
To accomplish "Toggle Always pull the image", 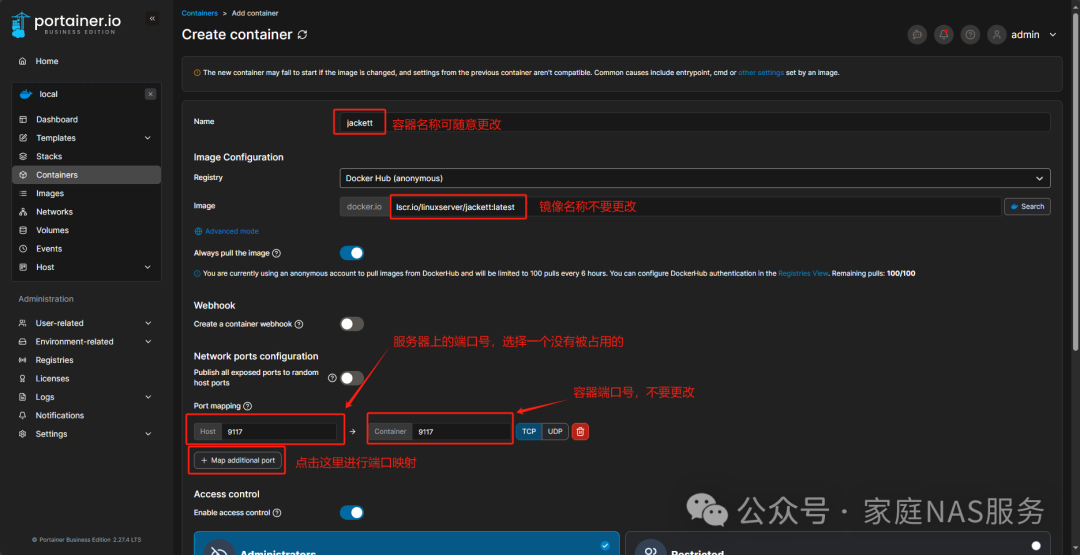I will pos(352,253).
